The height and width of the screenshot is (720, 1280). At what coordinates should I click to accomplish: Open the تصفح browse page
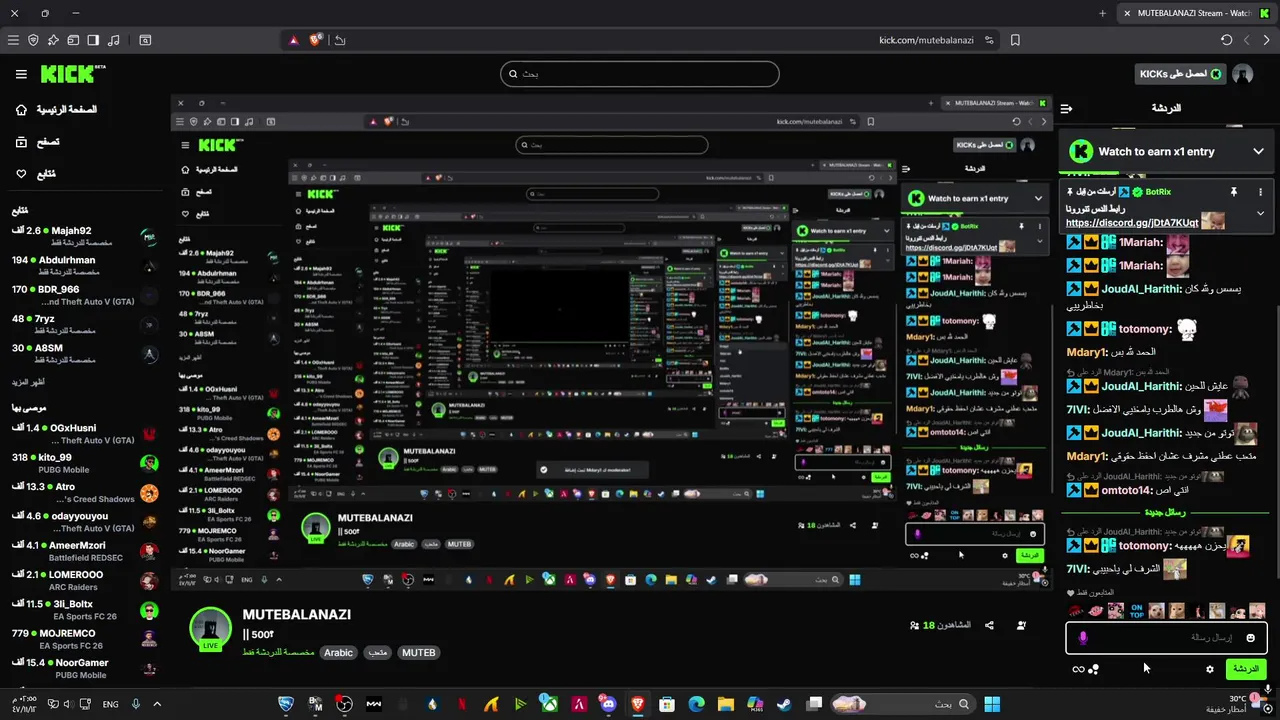click(38, 142)
